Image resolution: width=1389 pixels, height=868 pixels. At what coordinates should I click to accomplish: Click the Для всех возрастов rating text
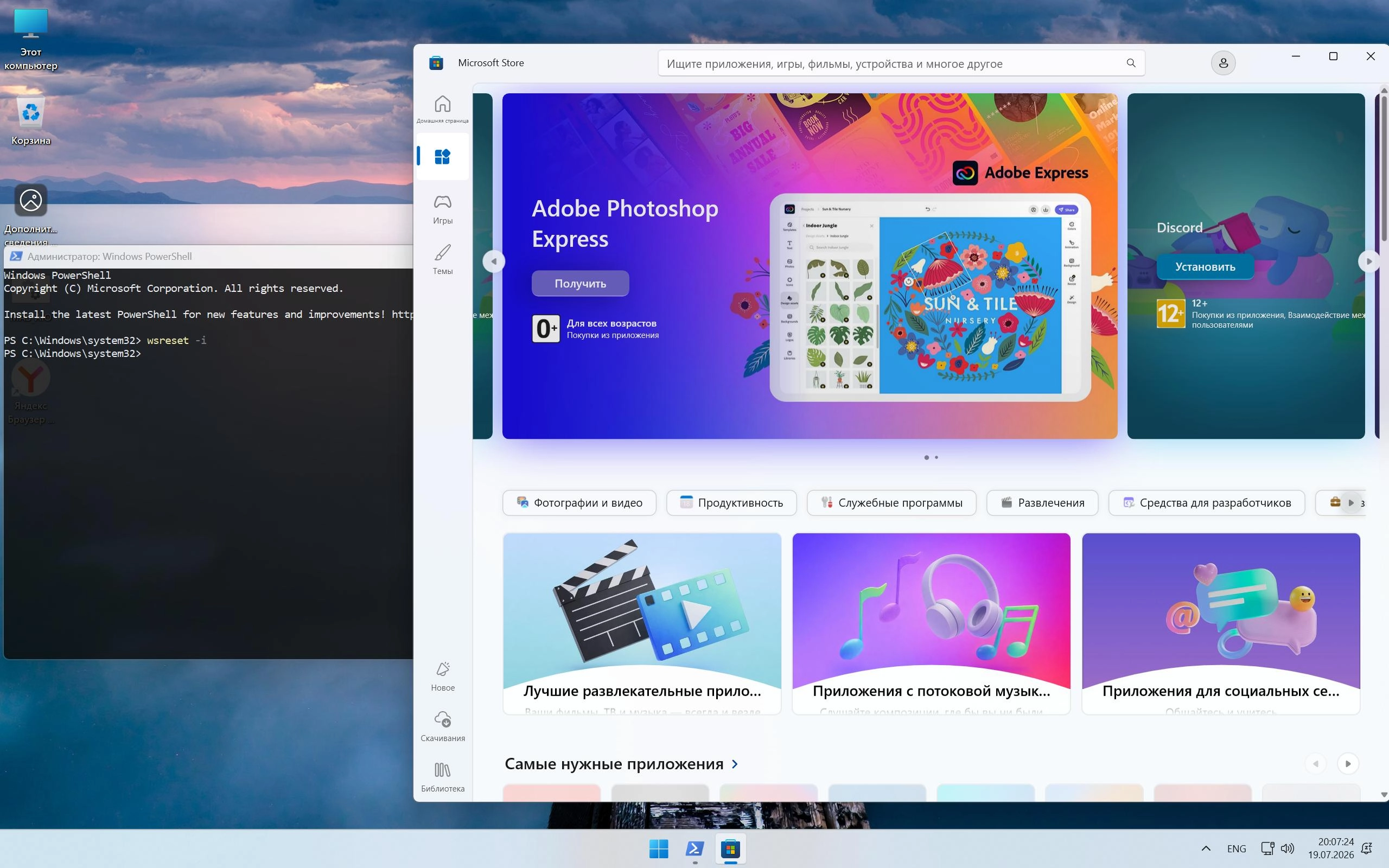click(612, 323)
